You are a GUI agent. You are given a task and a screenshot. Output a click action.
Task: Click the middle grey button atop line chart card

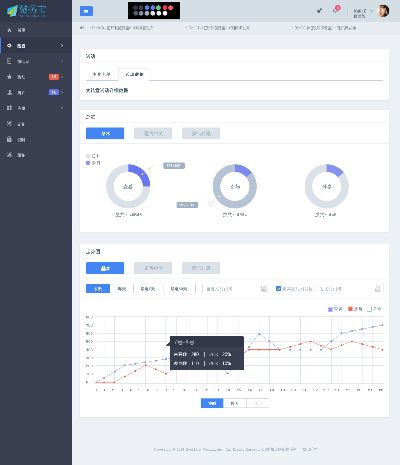pyautogui.click(x=153, y=268)
